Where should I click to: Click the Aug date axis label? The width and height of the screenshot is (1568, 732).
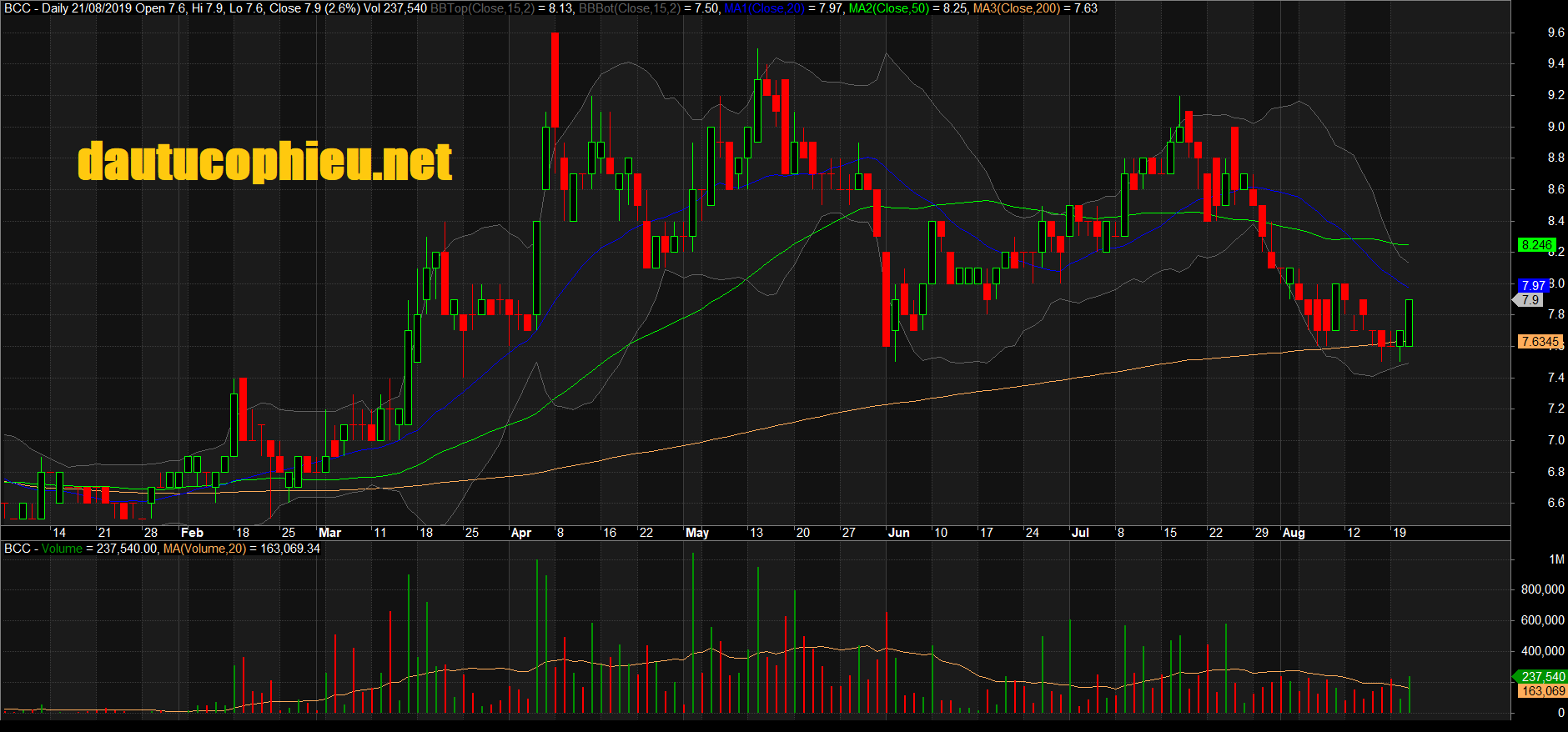point(1294,533)
